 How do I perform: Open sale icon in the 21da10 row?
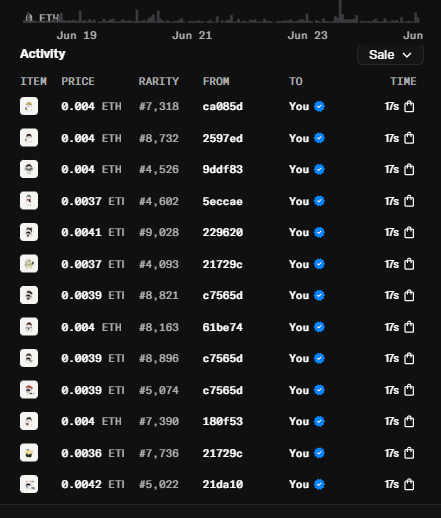pyautogui.click(x=409, y=484)
